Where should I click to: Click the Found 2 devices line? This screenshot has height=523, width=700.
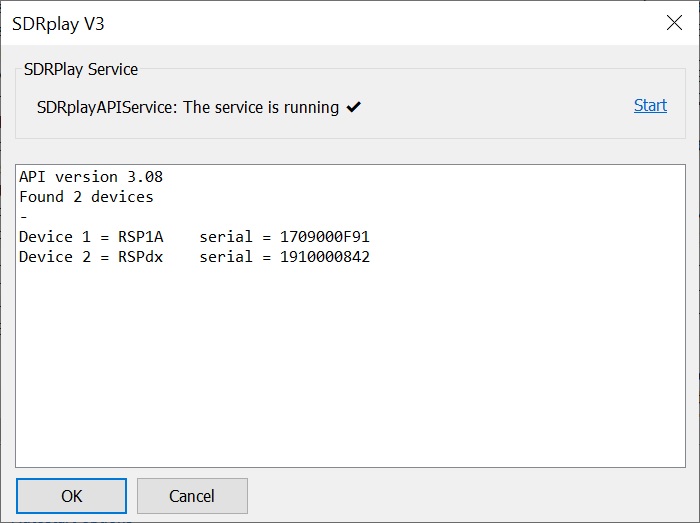pyautogui.click(x=87, y=197)
